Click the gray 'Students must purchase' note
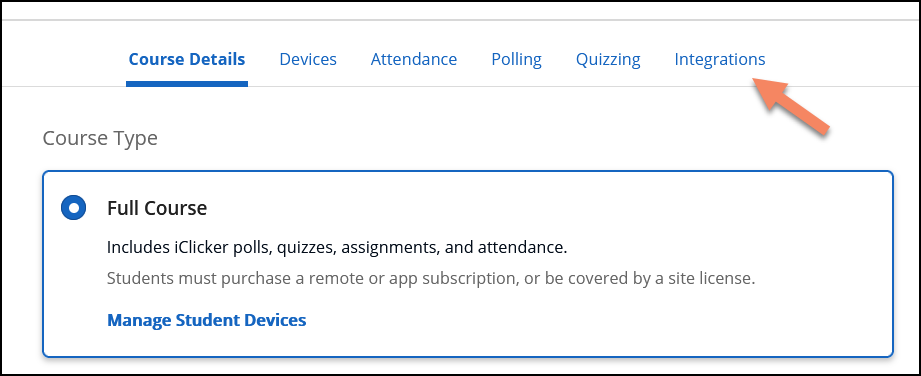921x376 pixels. [x=431, y=278]
